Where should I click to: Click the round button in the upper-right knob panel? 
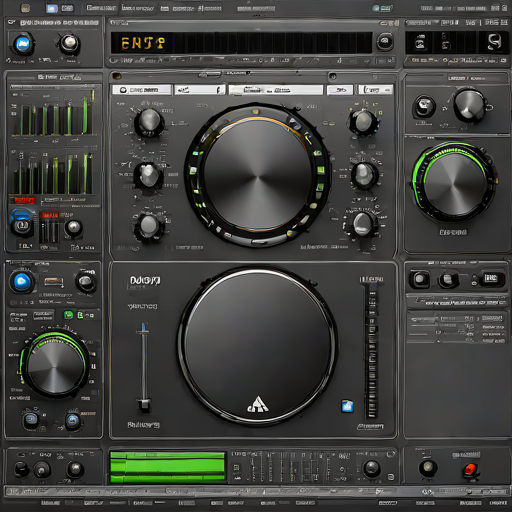tap(424, 107)
